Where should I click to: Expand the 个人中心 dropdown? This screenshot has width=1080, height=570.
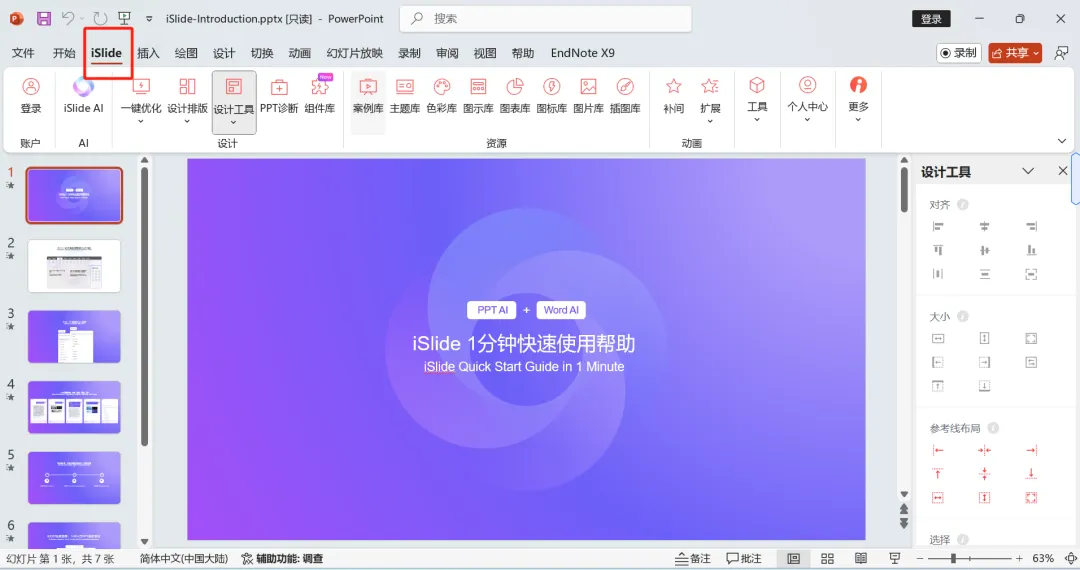[x=807, y=120]
